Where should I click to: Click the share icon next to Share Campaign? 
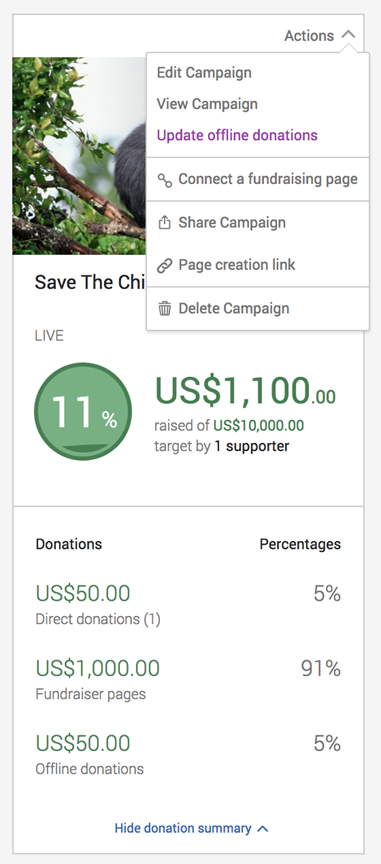coord(164,223)
